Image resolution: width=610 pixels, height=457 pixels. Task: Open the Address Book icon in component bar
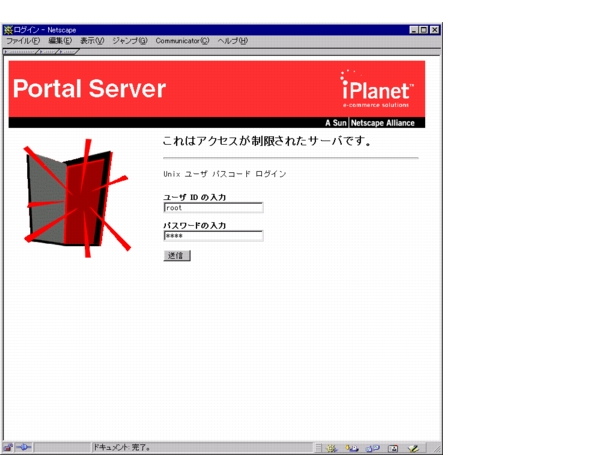(393, 448)
